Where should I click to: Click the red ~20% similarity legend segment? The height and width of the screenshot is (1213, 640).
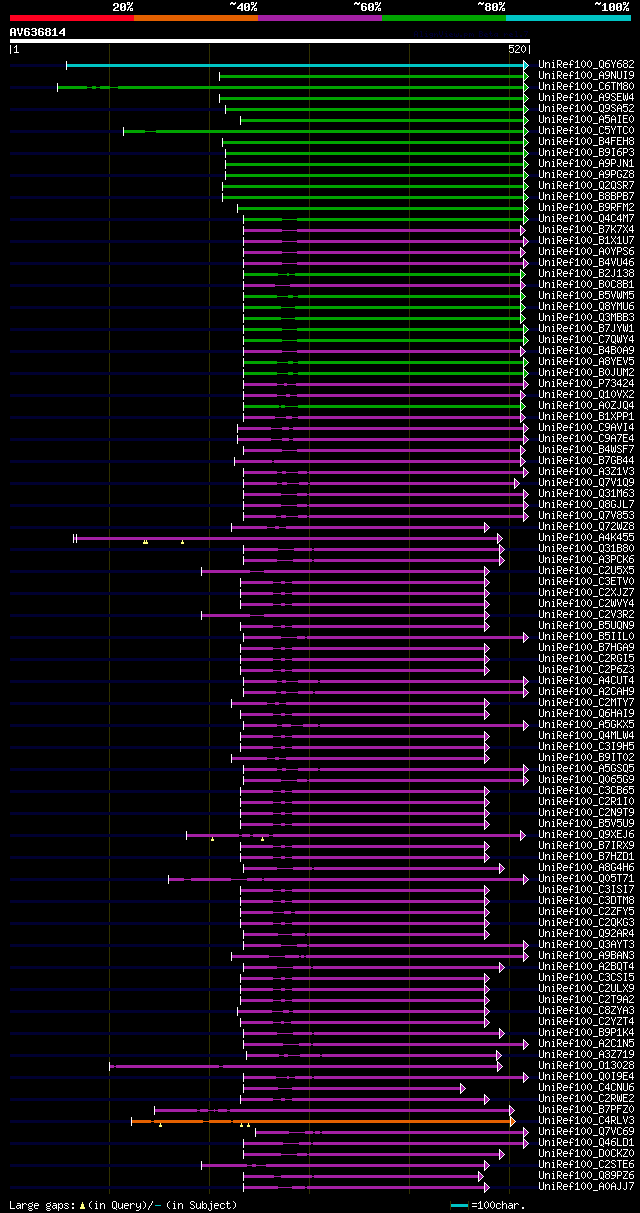(71, 18)
